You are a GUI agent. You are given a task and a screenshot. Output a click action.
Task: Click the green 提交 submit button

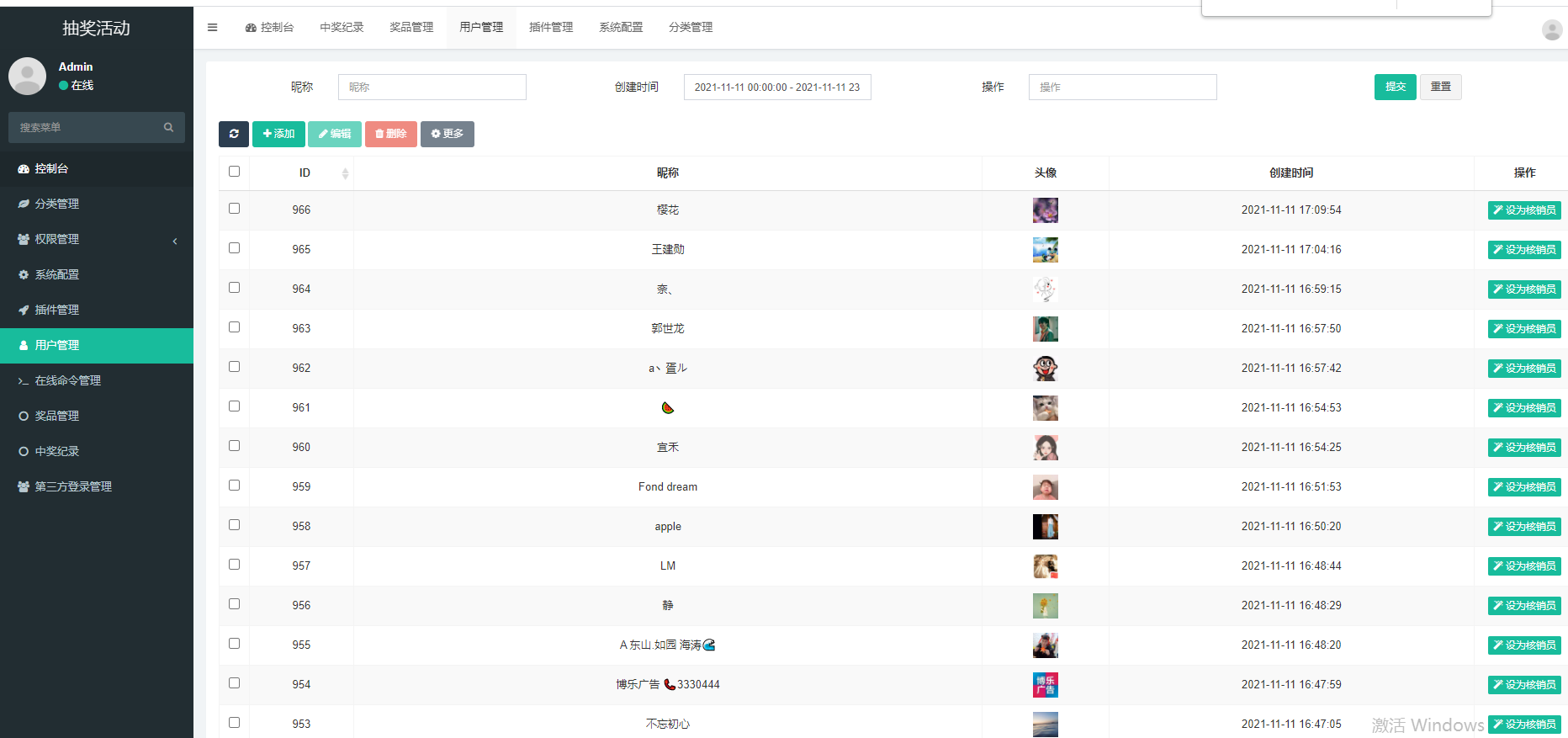tap(1395, 87)
